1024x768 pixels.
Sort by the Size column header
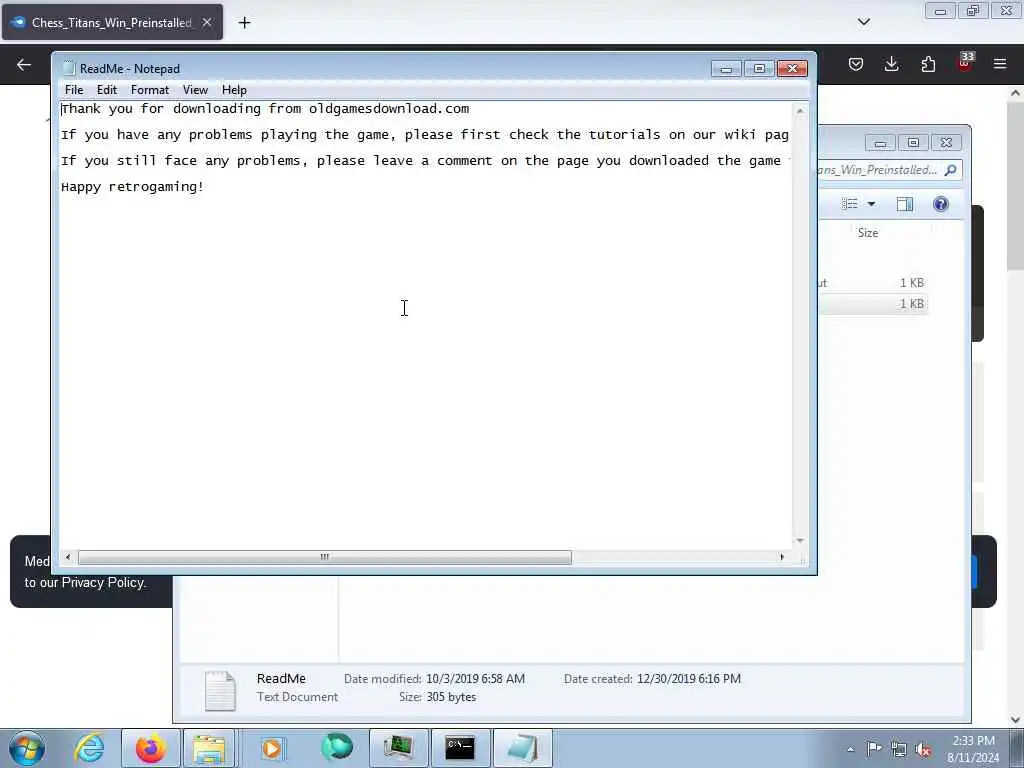click(868, 233)
